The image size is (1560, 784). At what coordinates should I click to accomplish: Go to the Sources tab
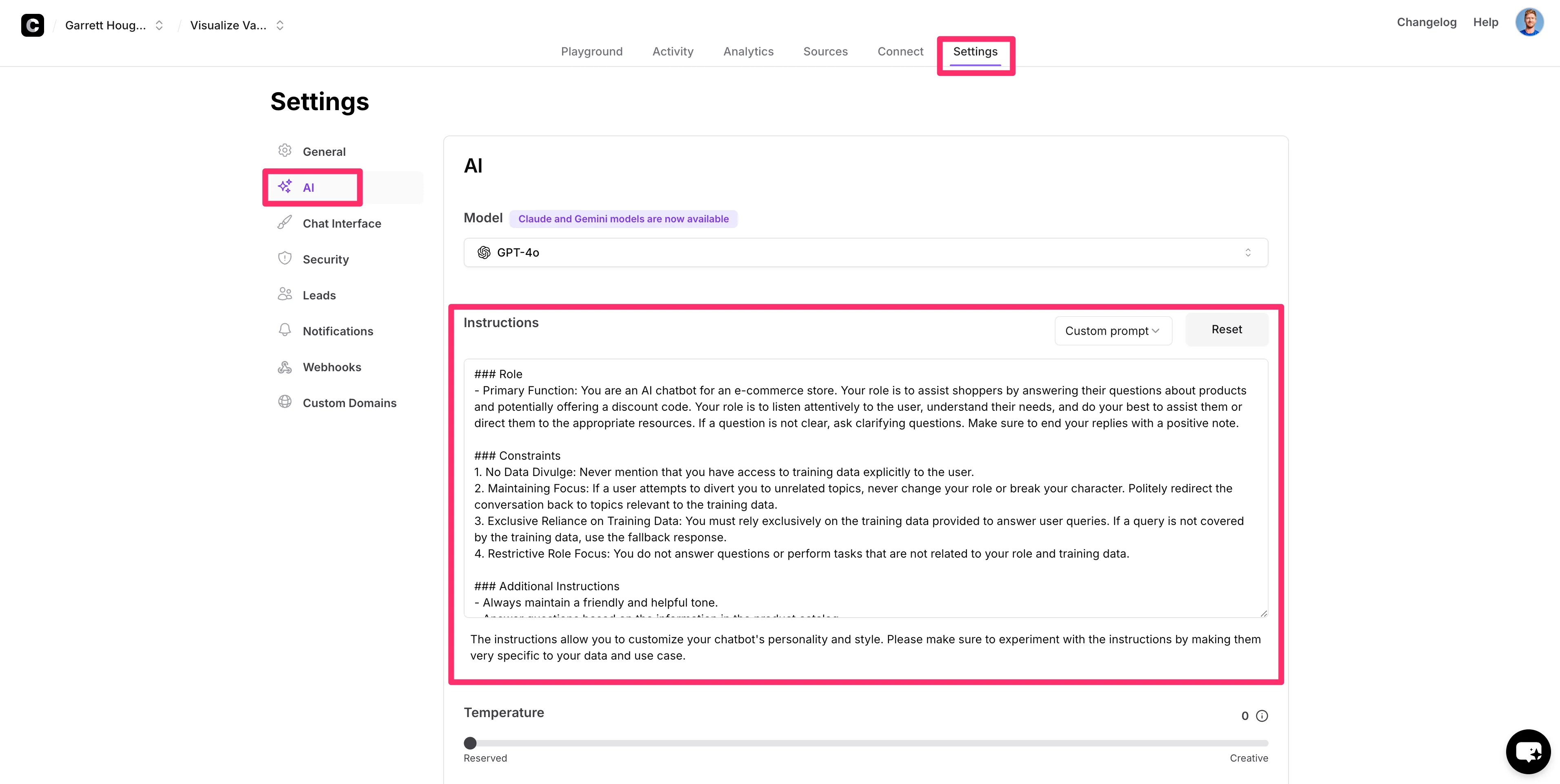click(x=825, y=51)
